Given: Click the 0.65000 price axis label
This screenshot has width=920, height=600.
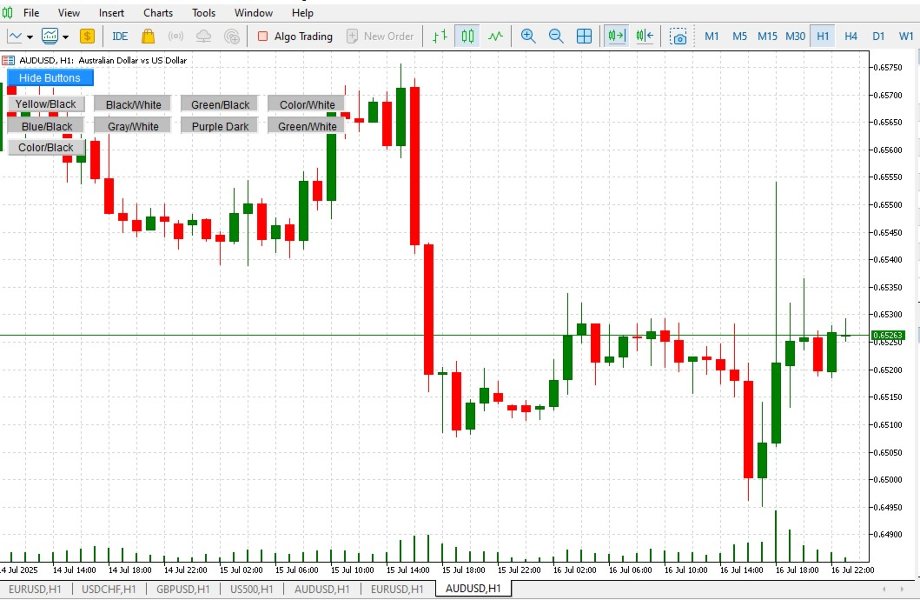Looking at the screenshot, I should (x=888, y=480).
